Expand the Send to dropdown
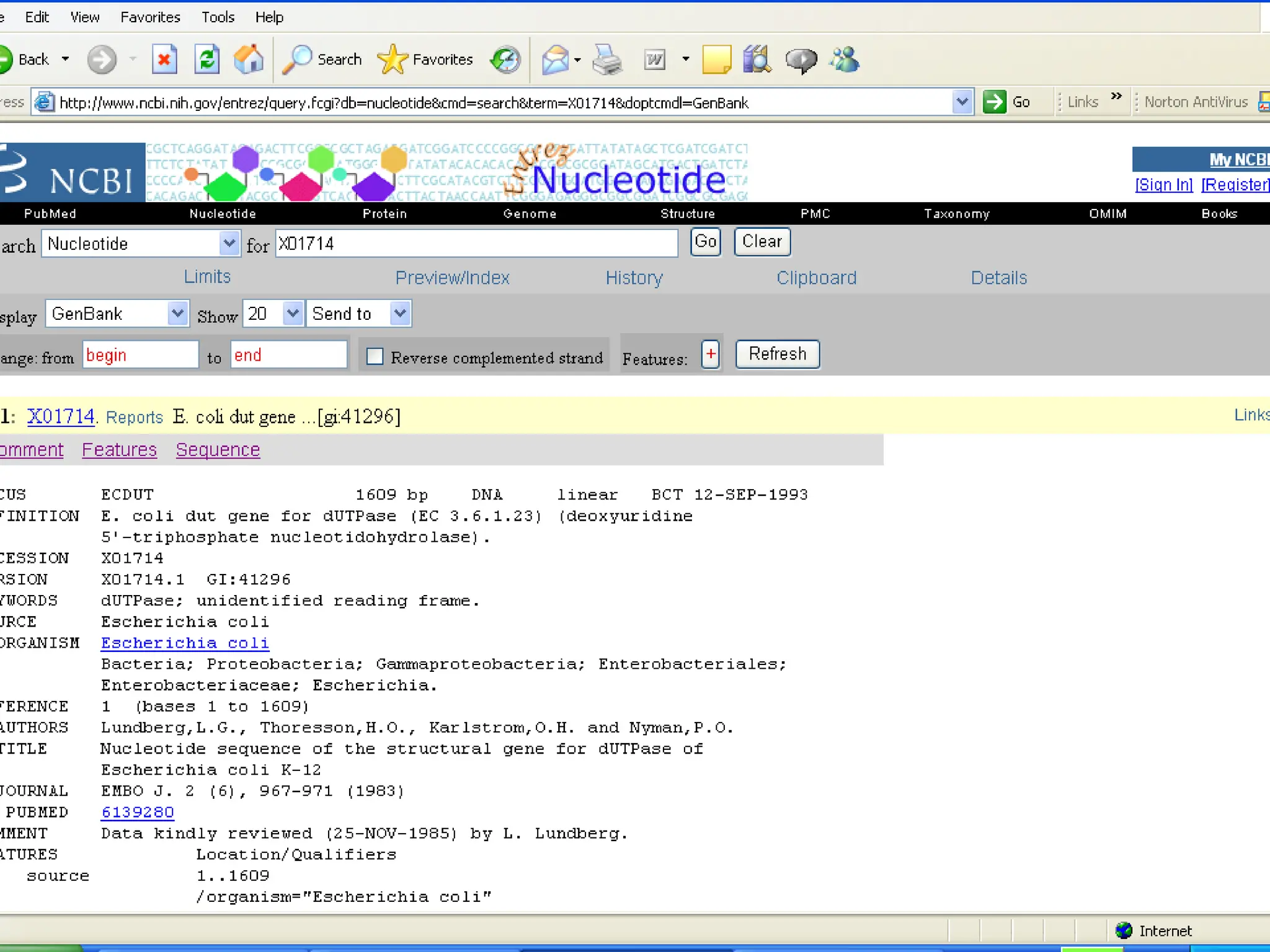Viewport: 1270px width, 952px height. click(400, 314)
